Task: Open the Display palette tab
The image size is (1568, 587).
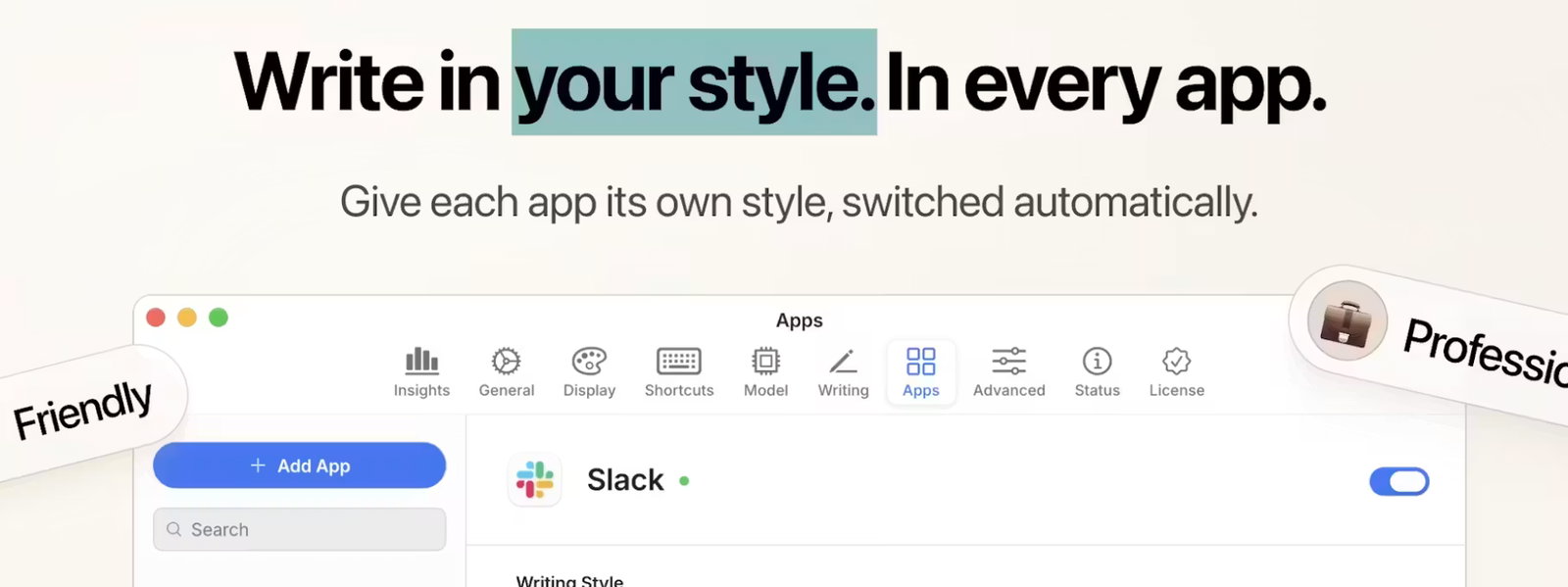Action: (x=589, y=372)
